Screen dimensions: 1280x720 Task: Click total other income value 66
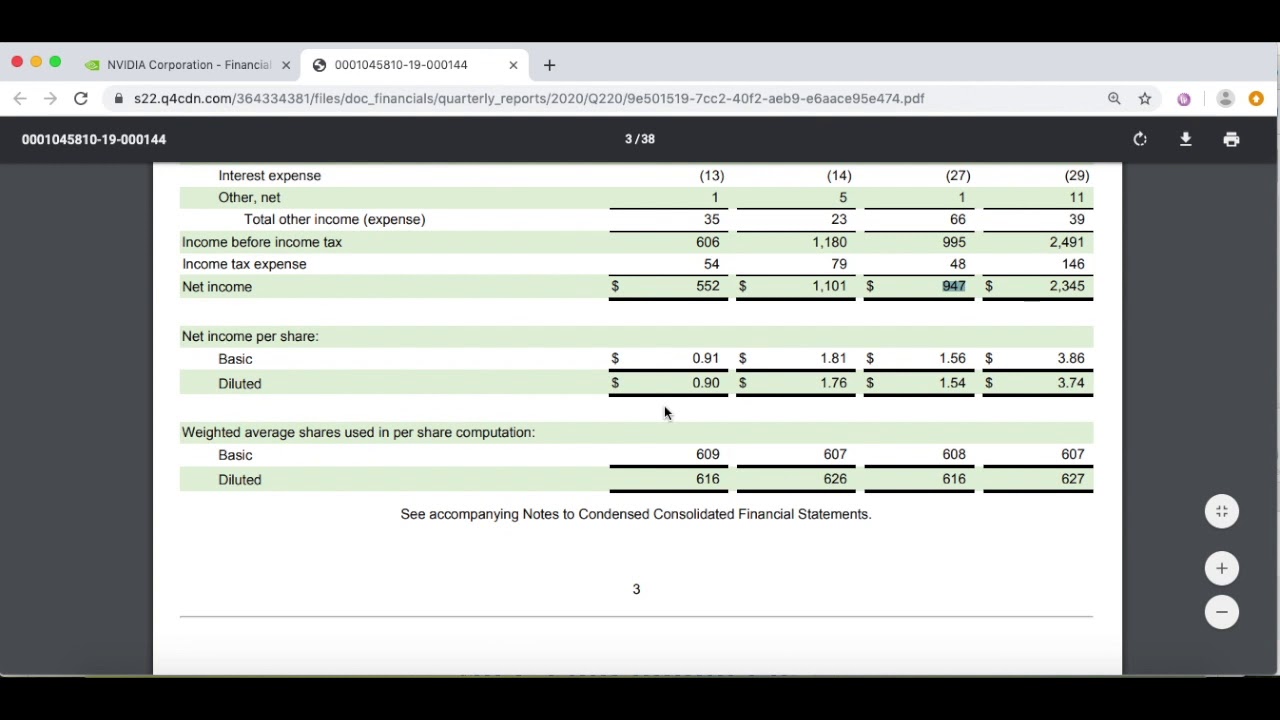pos(958,220)
